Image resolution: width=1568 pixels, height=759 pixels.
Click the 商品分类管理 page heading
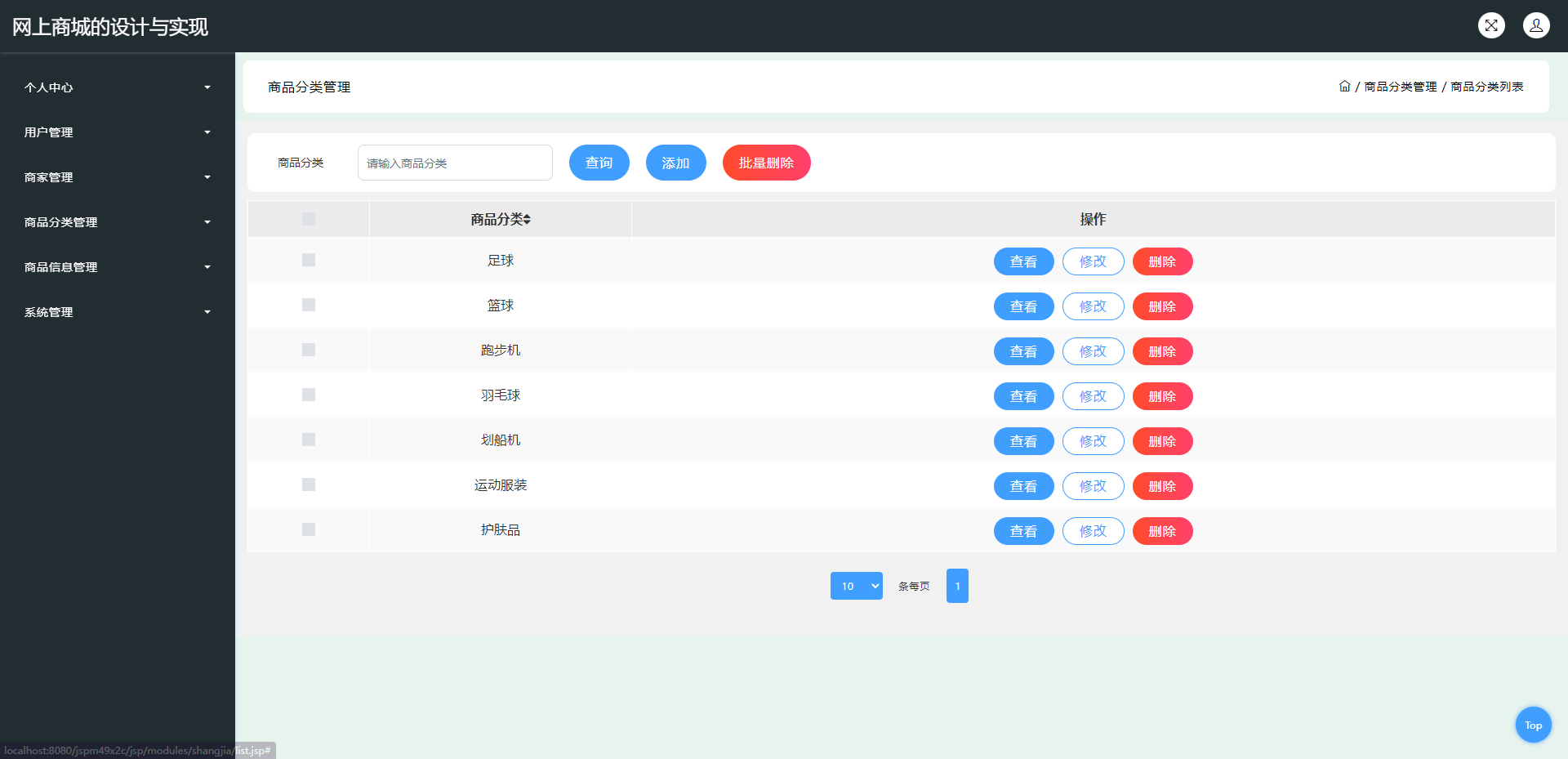310,87
